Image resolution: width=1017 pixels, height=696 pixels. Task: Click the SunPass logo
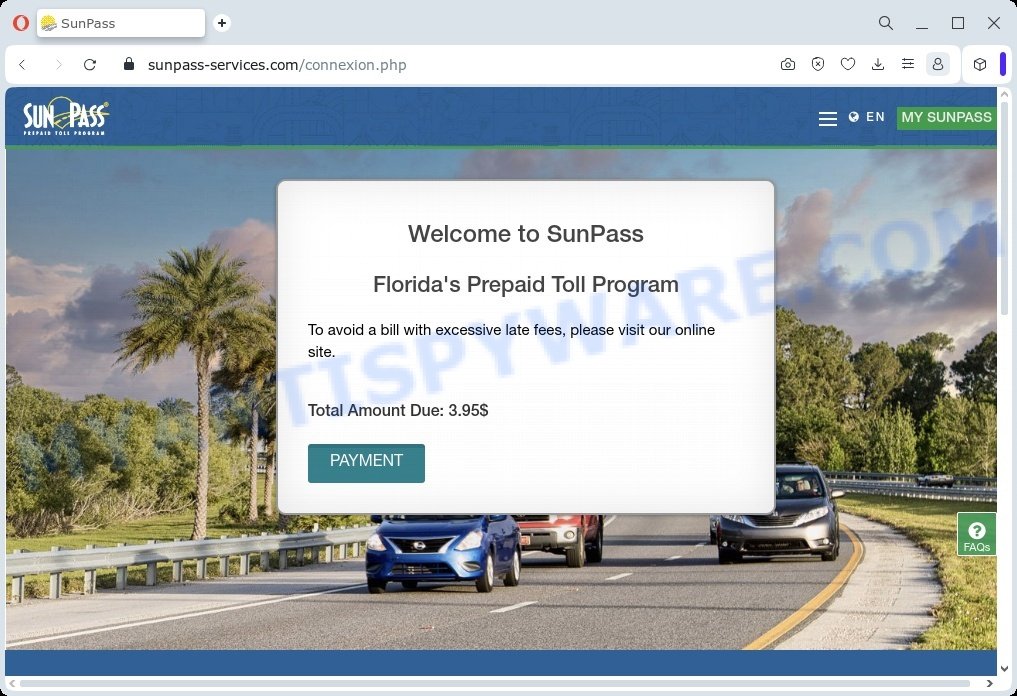tap(66, 116)
